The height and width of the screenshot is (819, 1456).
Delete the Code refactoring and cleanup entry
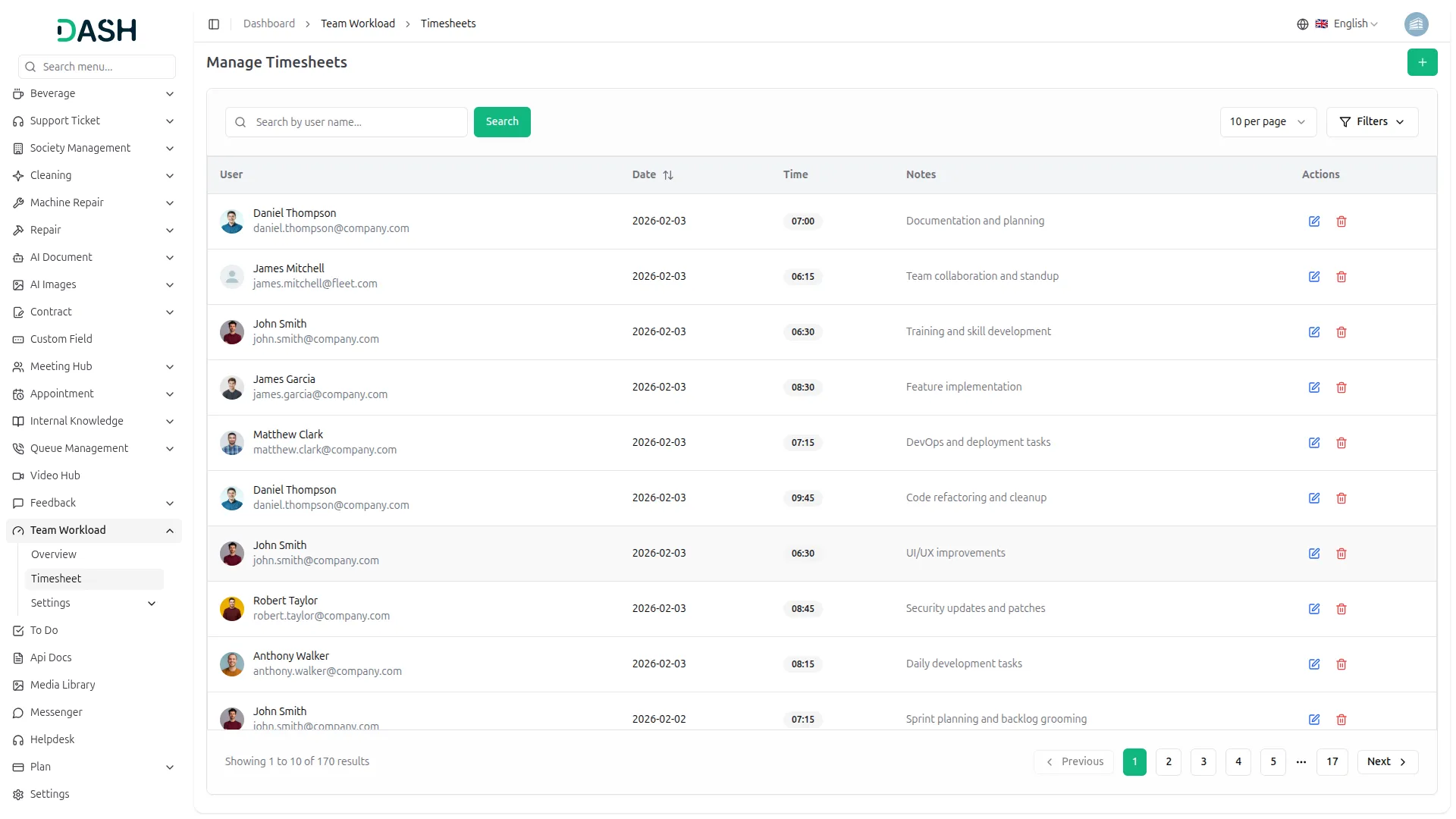1341,498
